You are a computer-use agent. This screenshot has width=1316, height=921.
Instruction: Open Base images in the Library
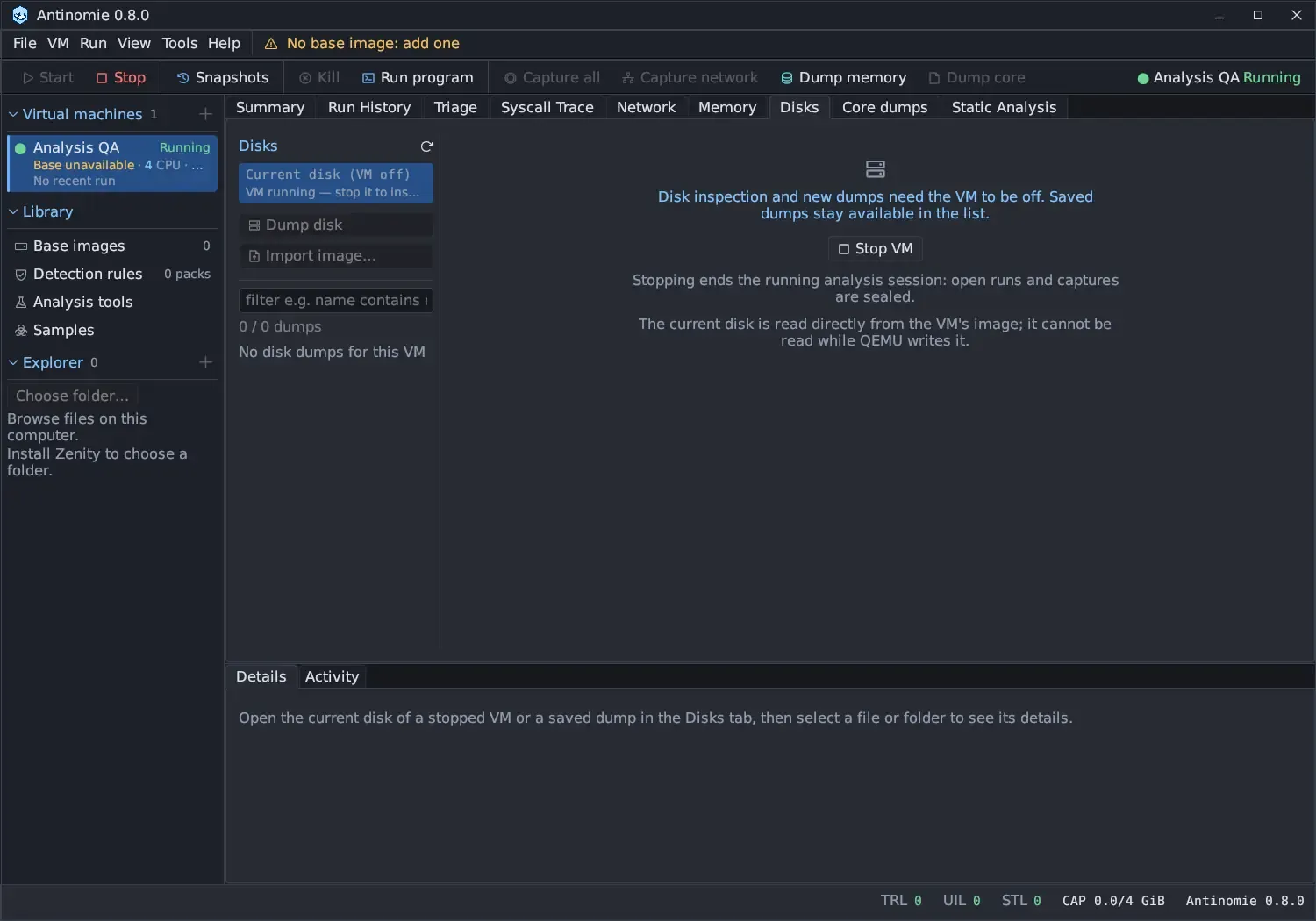(x=112, y=246)
